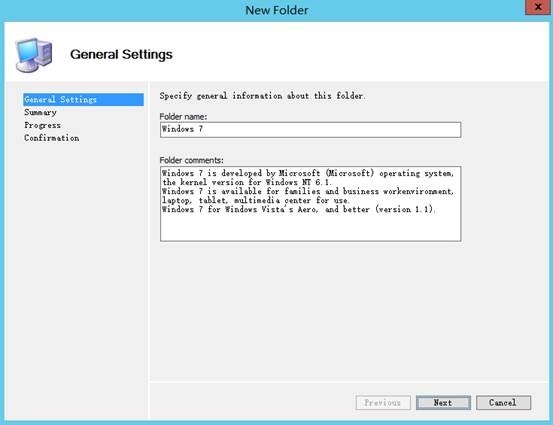Click comment line 'laptop, tablet, multimedia center for use.'
The width and height of the screenshot is (553, 425).
tap(256, 200)
